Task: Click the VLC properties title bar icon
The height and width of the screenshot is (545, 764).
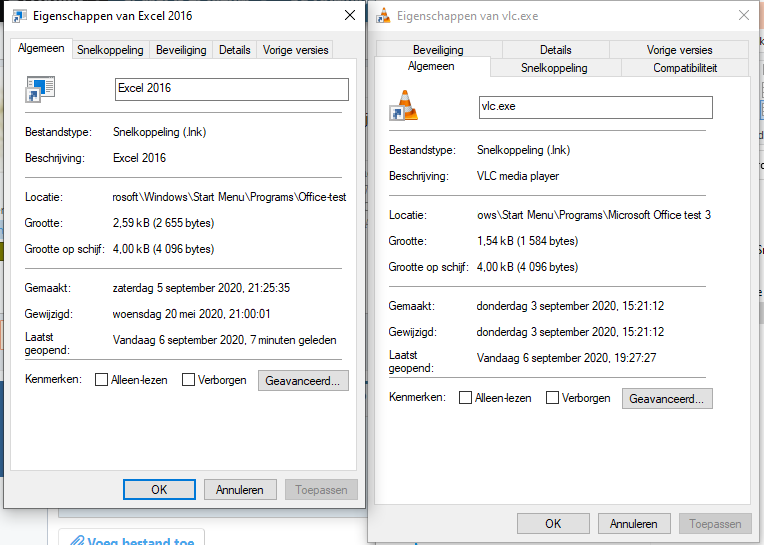Action: [x=383, y=16]
